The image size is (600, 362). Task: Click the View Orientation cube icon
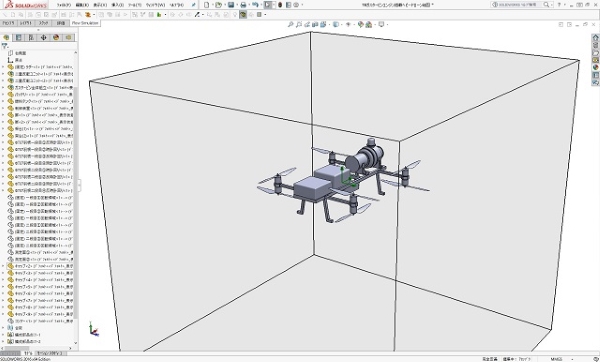coord(323,24)
